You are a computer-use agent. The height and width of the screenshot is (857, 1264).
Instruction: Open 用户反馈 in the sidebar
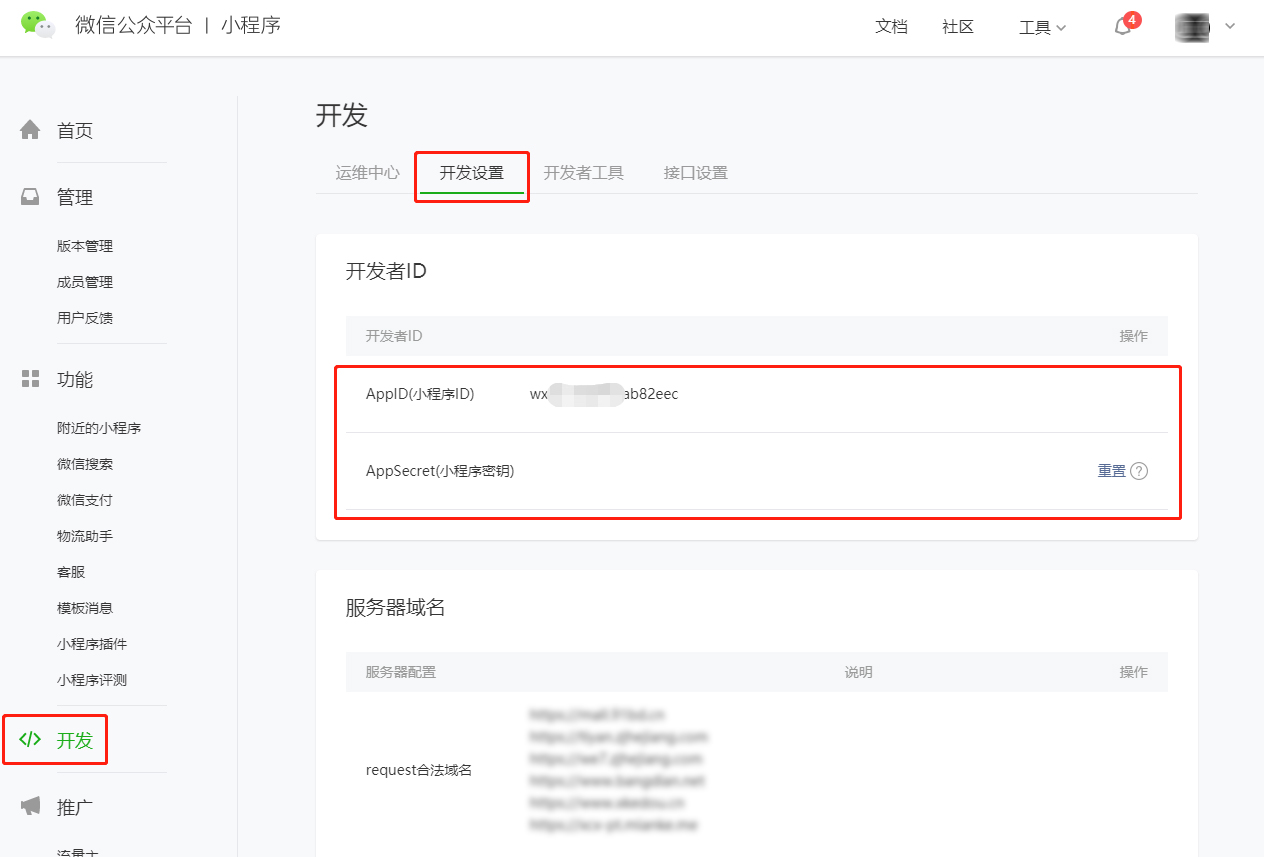coord(85,318)
